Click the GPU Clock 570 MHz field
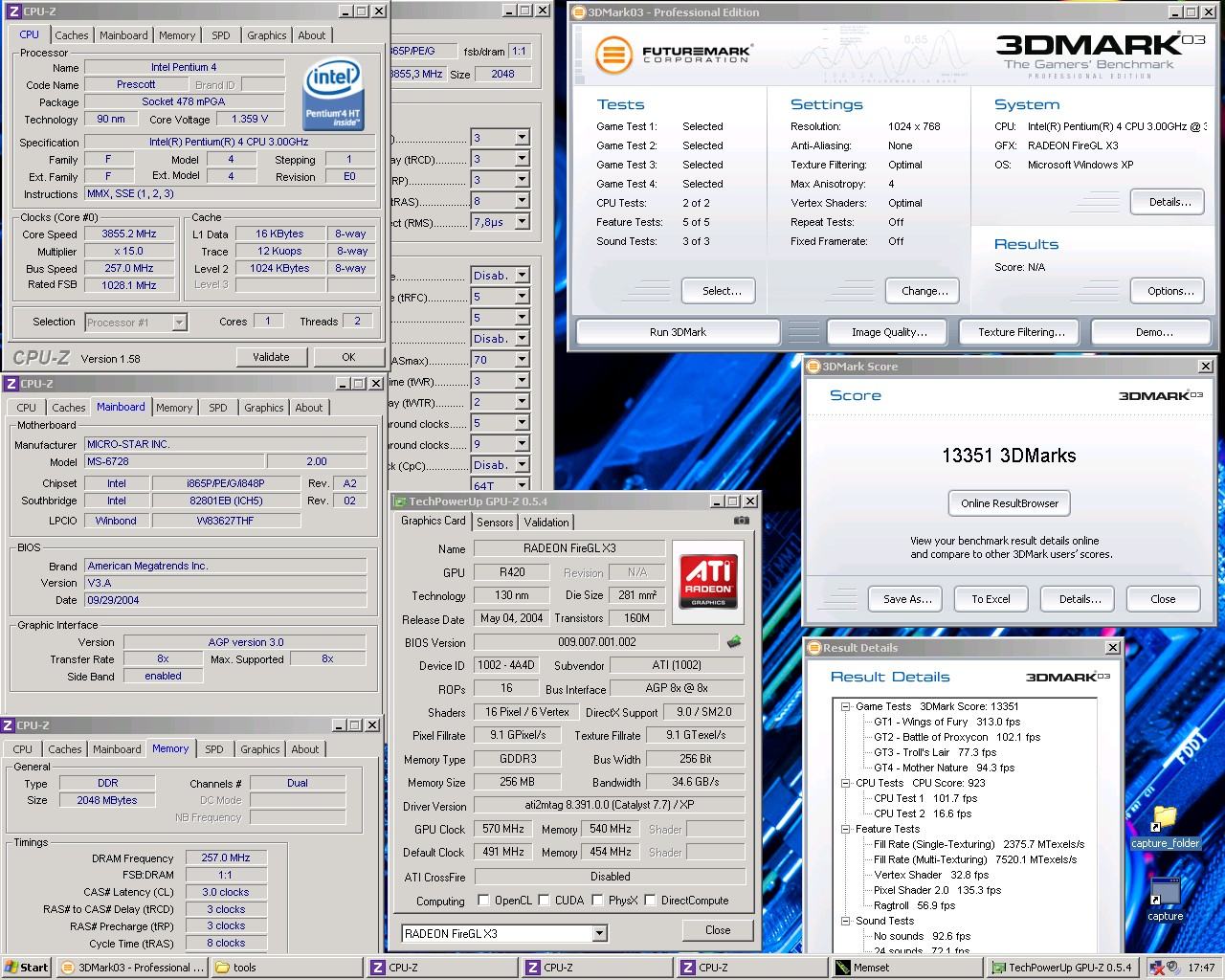The width and height of the screenshot is (1225, 980). point(502,829)
